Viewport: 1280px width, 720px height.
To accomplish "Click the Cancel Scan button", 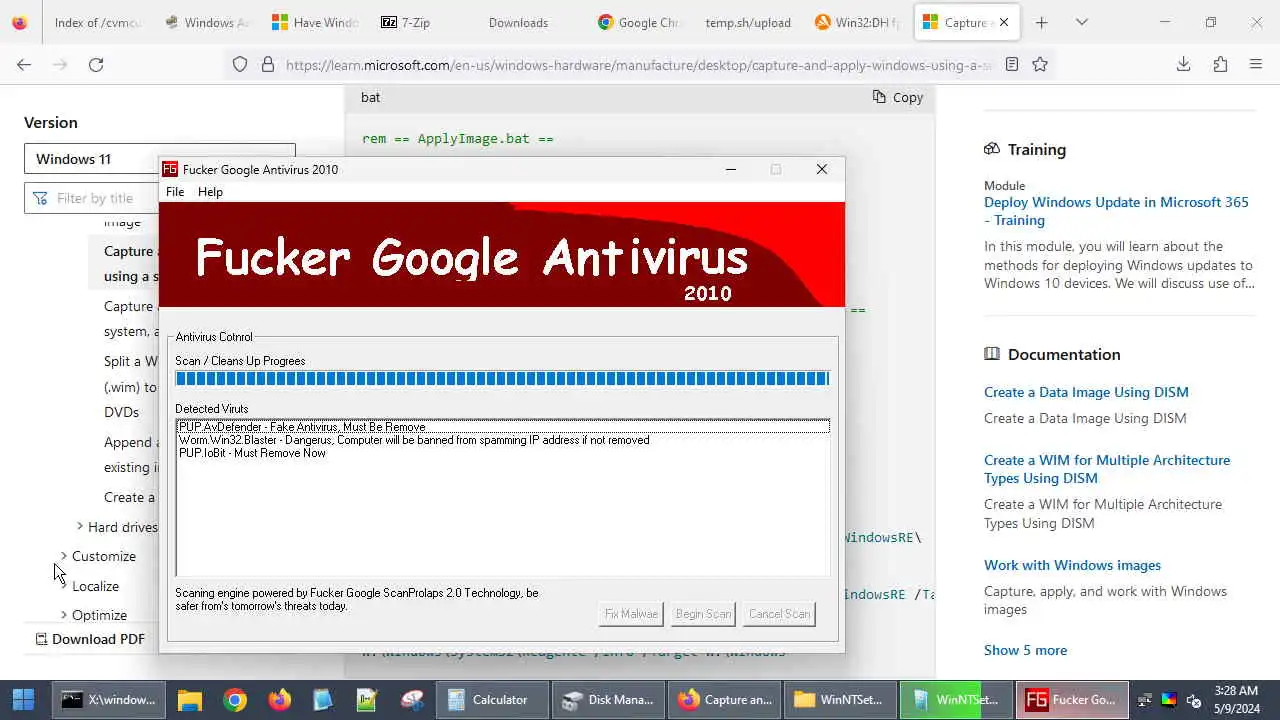I will tap(779, 614).
